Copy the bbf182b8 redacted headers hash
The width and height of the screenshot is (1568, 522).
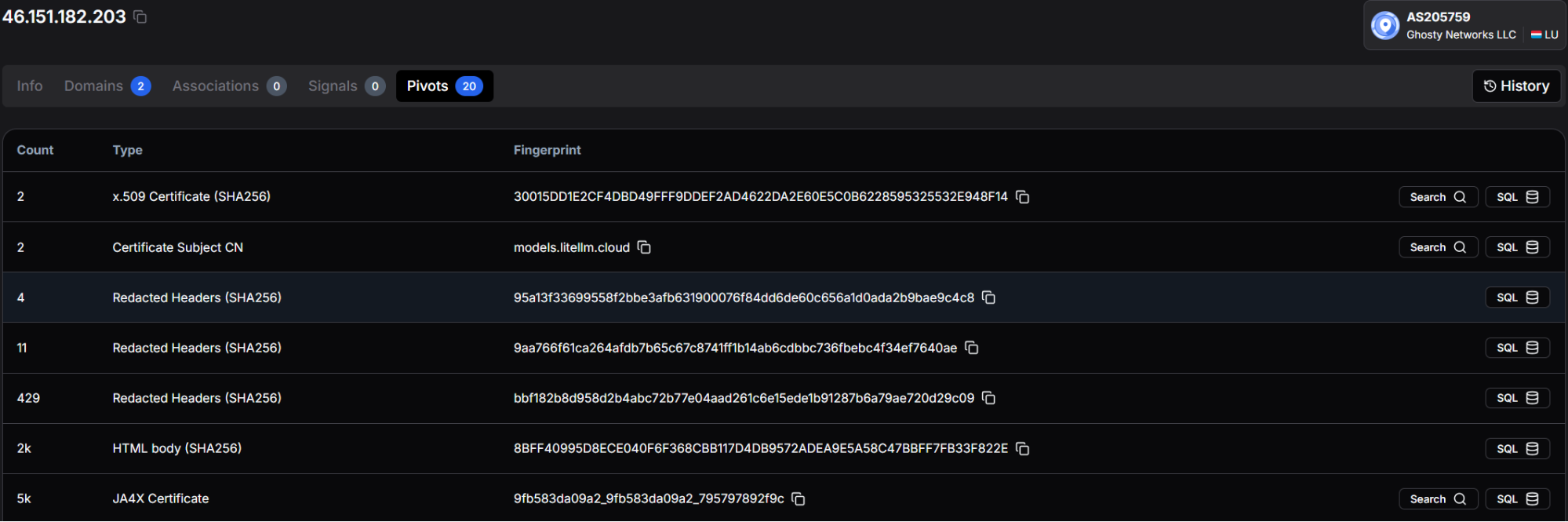click(988, 398)
